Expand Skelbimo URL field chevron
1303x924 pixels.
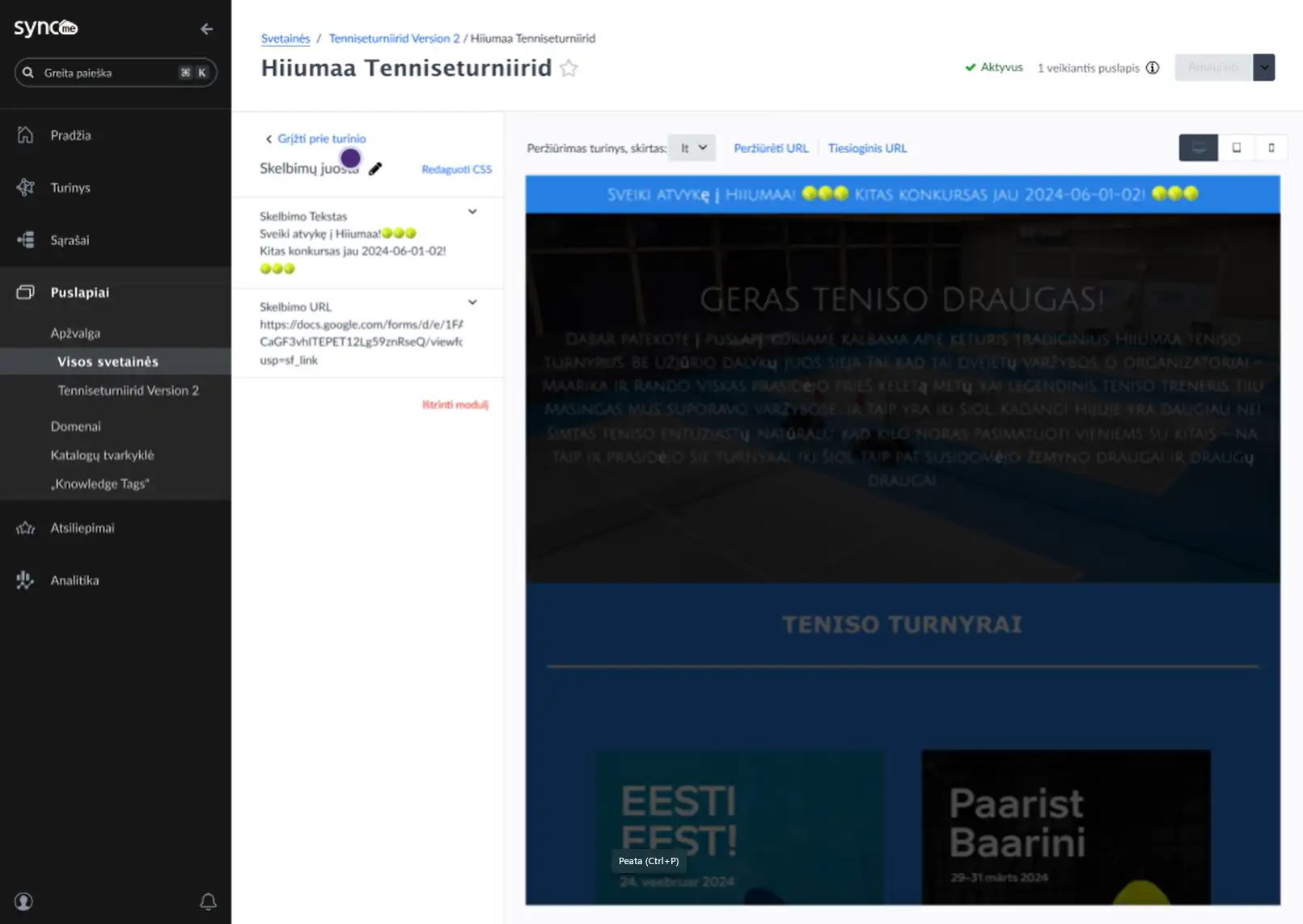472,302
